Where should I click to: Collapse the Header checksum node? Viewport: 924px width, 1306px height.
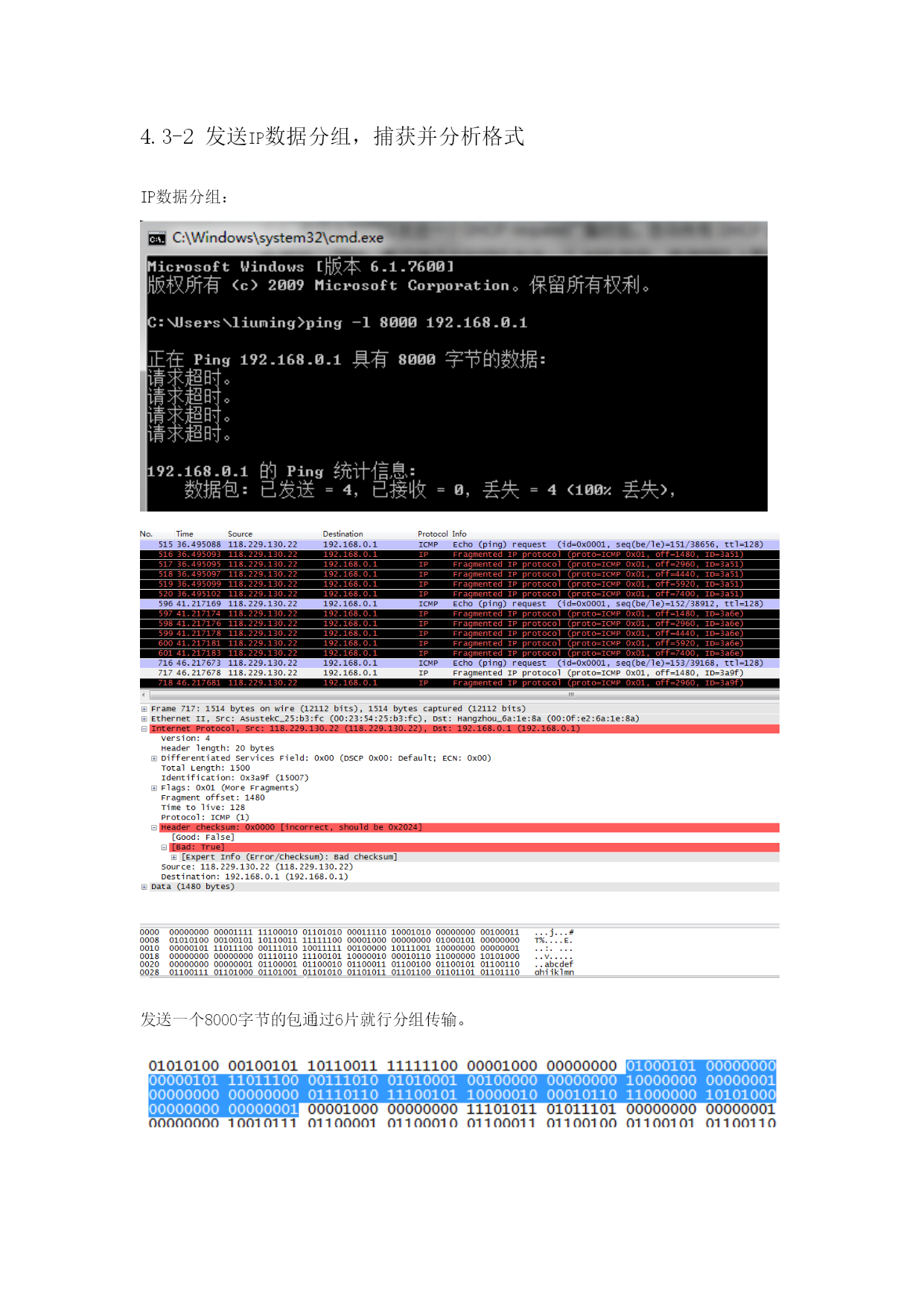point(154,827)
